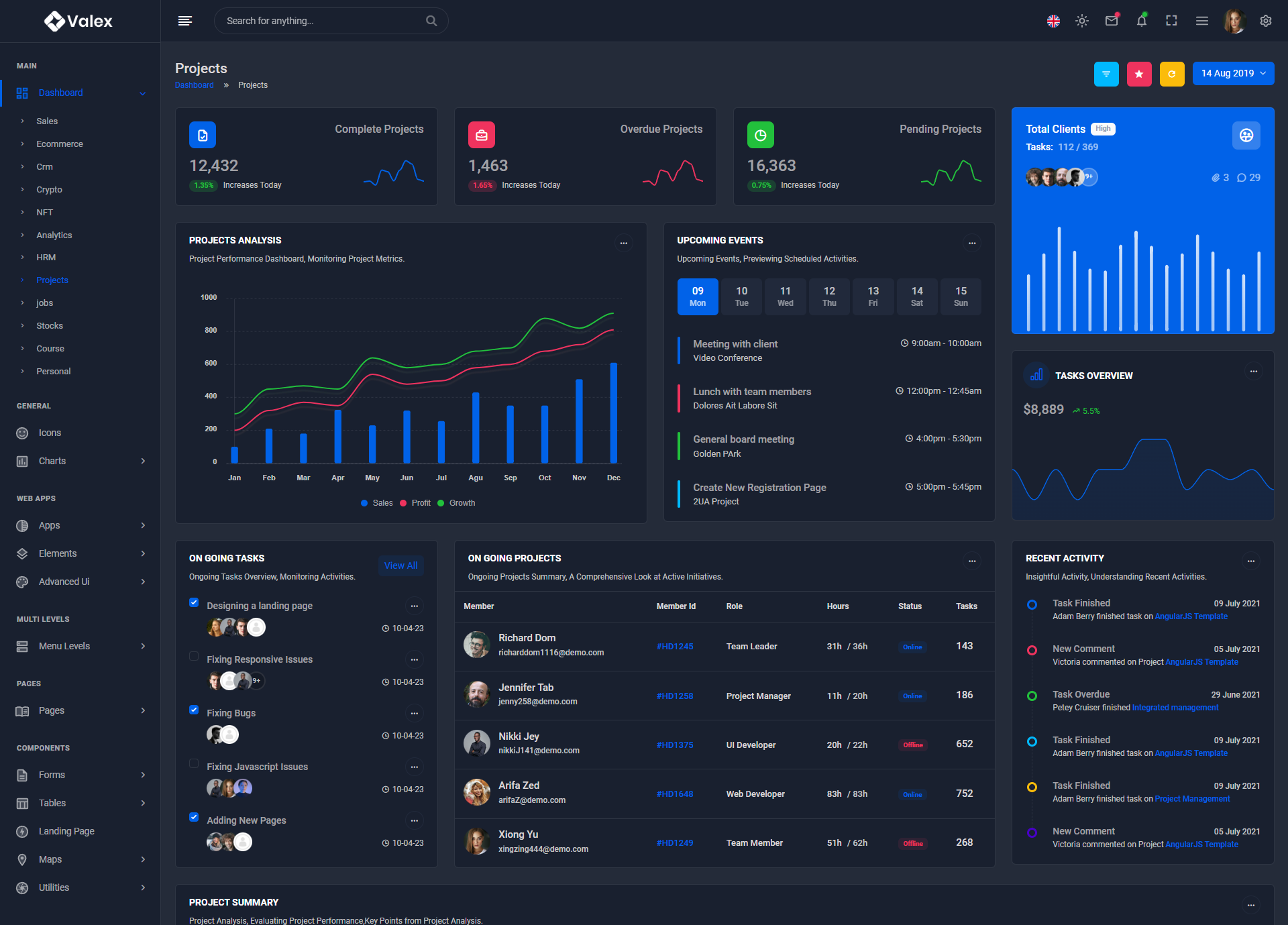The width and height of the screenshot is (1288, 925).
Task: Click the pink star favorite button
Action: coord(1139,74)
